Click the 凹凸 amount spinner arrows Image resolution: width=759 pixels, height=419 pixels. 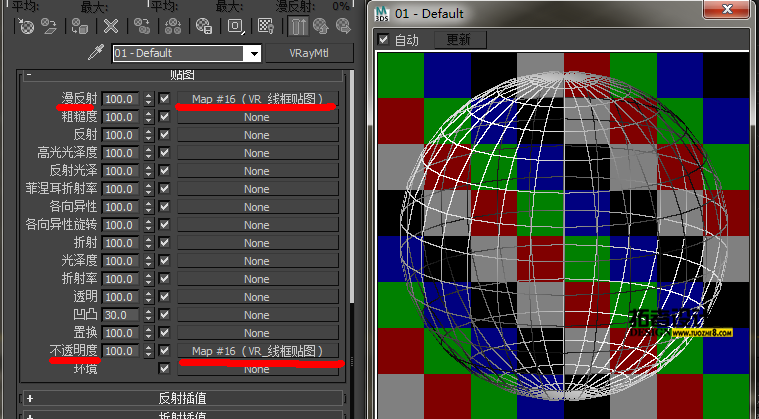point(149,314)
